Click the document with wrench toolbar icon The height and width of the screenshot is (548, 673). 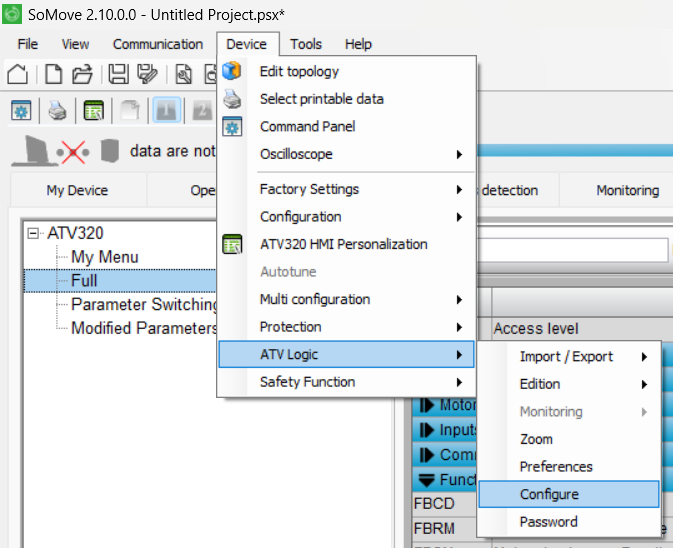[184, 74]
